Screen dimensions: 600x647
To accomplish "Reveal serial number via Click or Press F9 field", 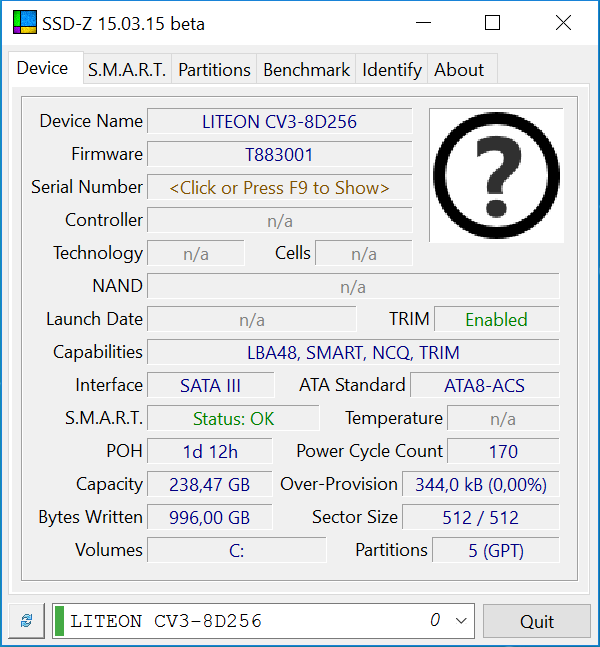I will [x=280, y=187].
